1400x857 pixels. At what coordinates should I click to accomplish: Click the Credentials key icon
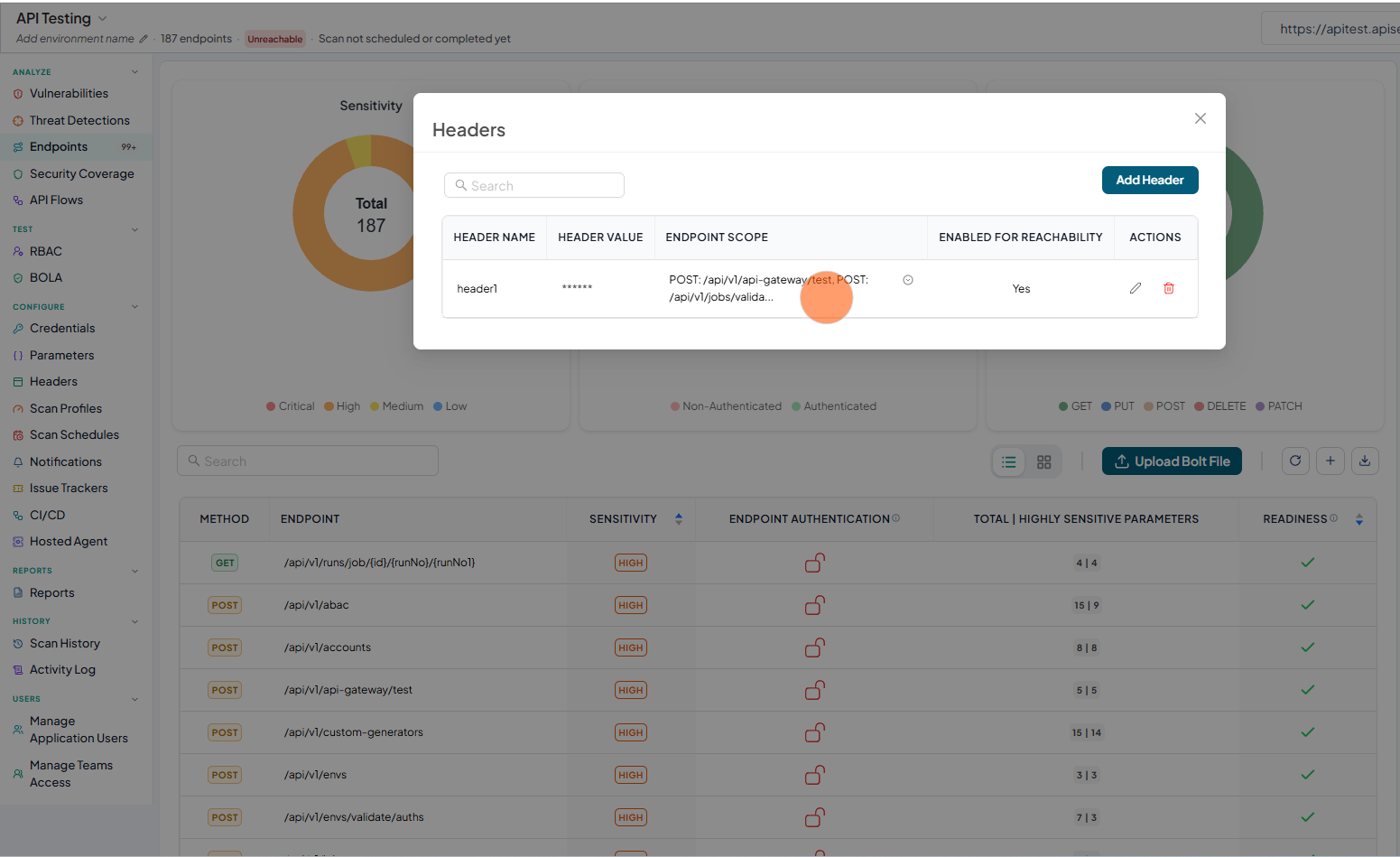click(18, 329)
